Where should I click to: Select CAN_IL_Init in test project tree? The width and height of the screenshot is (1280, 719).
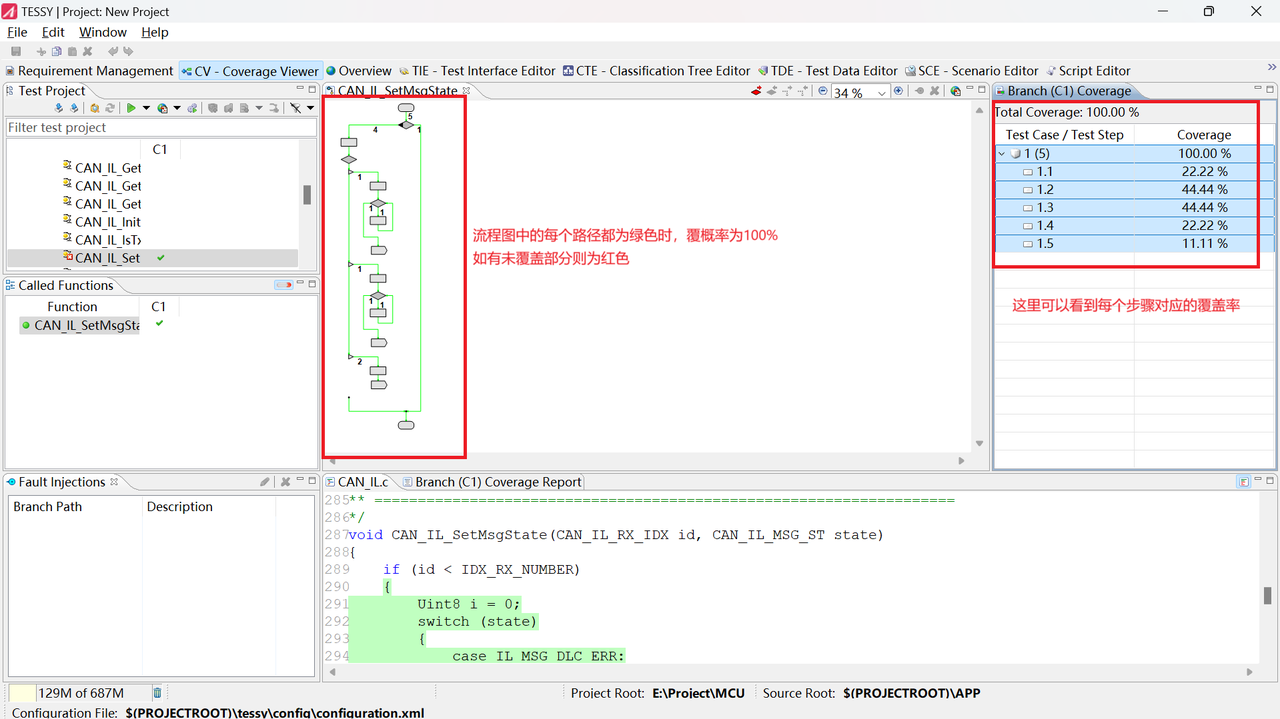click(107, 222)
